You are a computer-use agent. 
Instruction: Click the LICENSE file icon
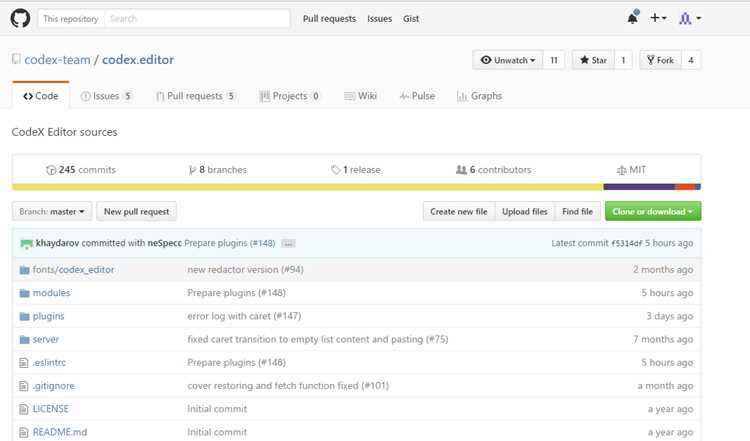(x=24, y=409)
